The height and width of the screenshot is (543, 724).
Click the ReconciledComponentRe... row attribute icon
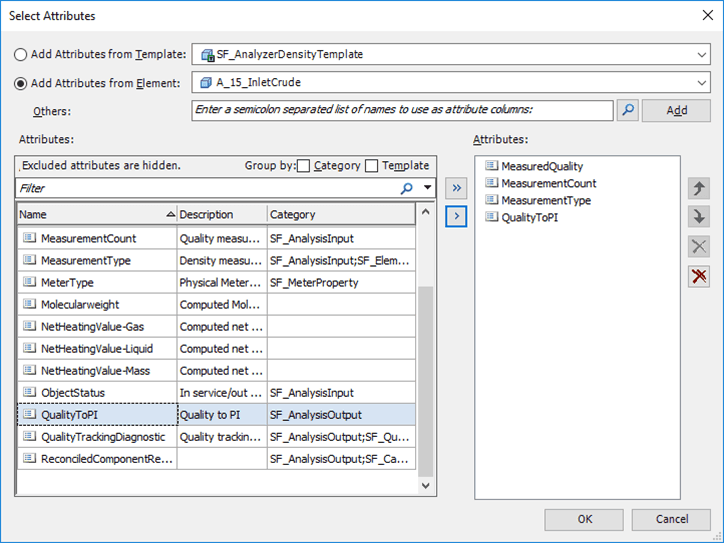pos(30,458)
